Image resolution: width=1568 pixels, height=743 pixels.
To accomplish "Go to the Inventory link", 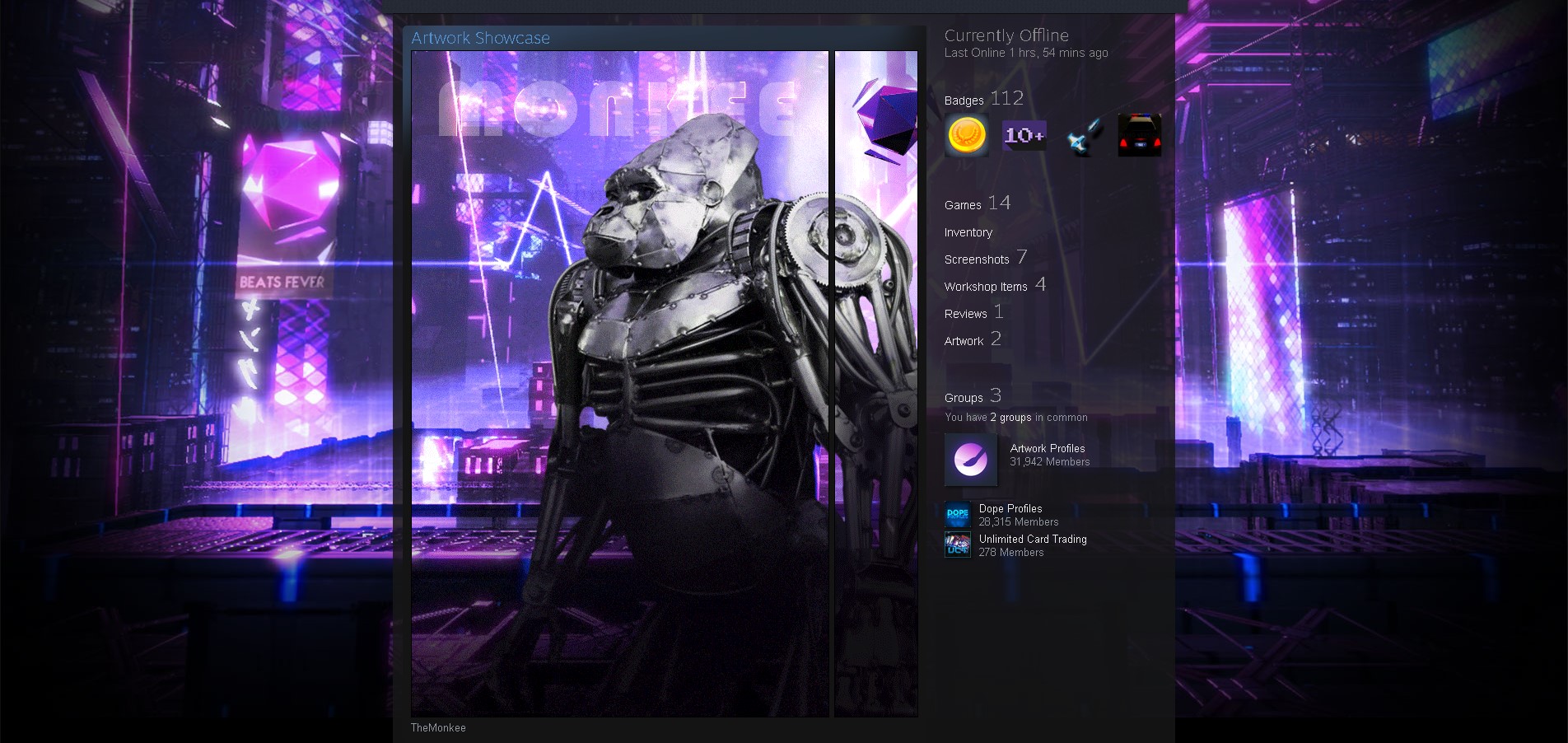I will 968,232.
